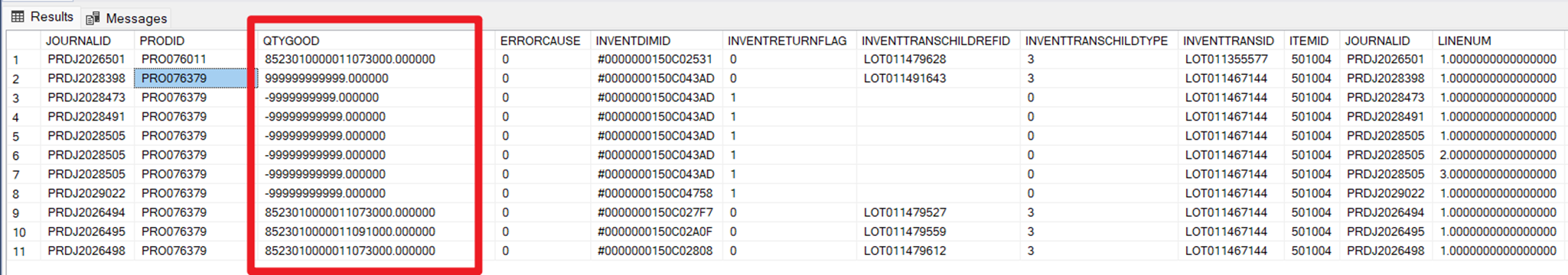Viewport: 1568px width, 275px height.
Task: Click the Messages tab icon
Action: [x=93, y=18]
